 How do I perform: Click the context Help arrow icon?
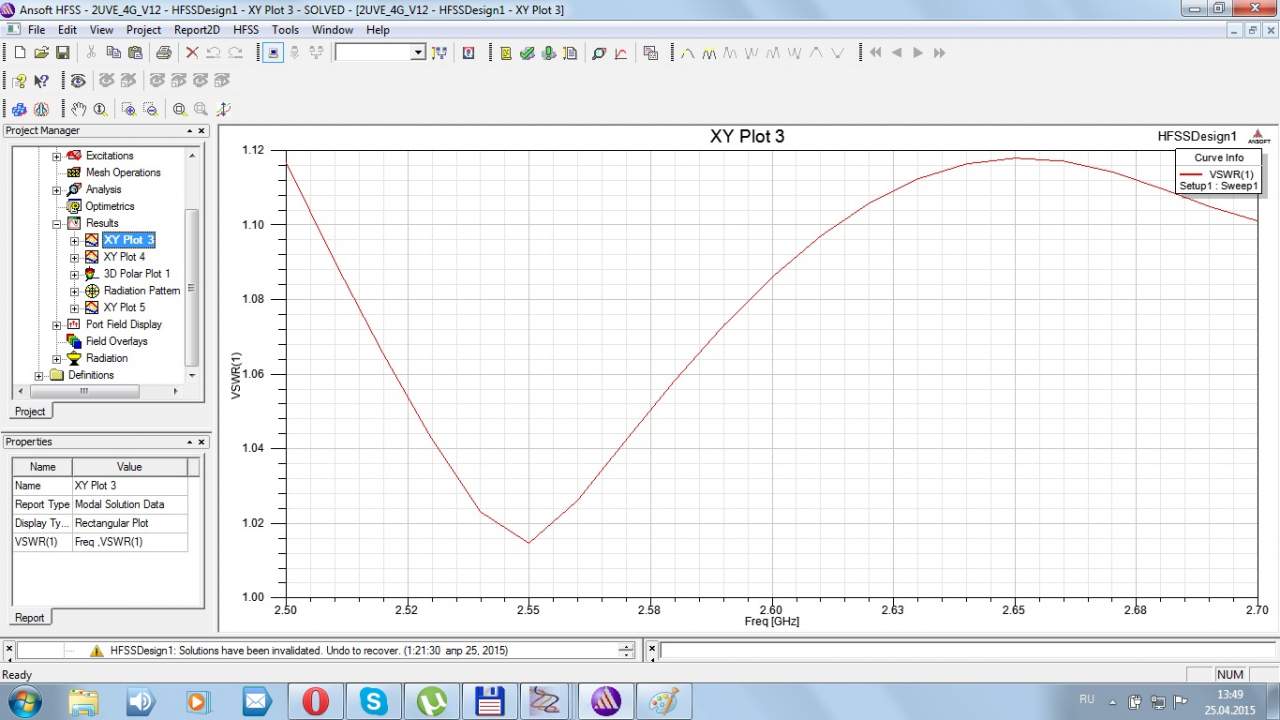point(41,81)
